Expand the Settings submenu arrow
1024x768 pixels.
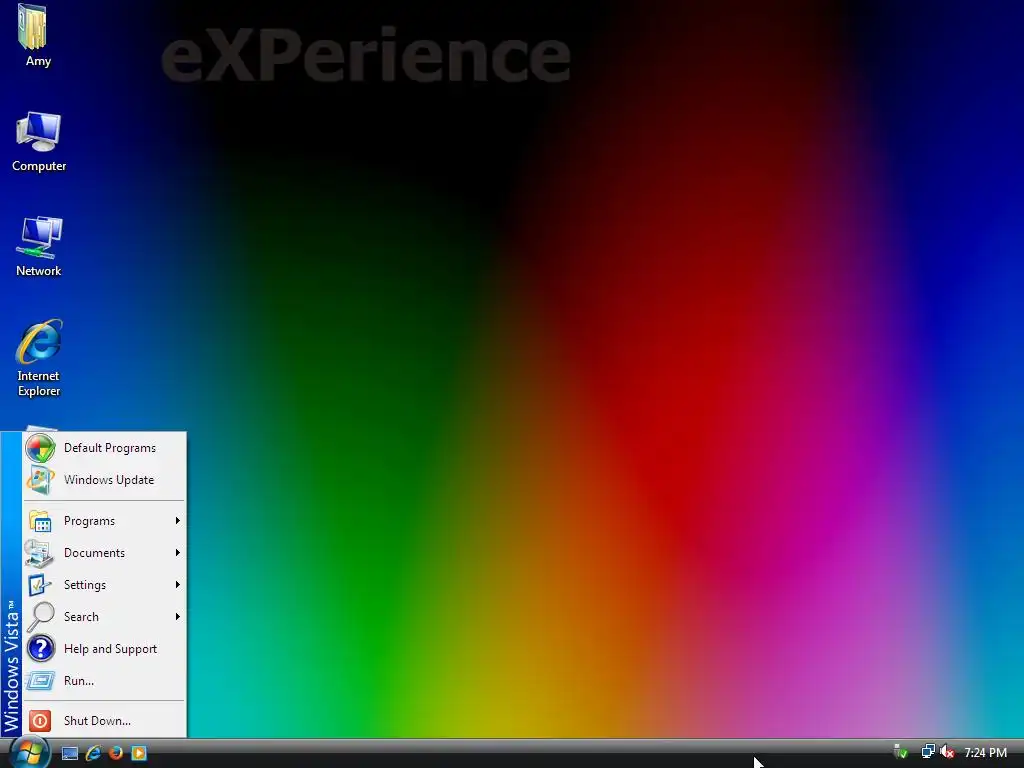(178, 585)
